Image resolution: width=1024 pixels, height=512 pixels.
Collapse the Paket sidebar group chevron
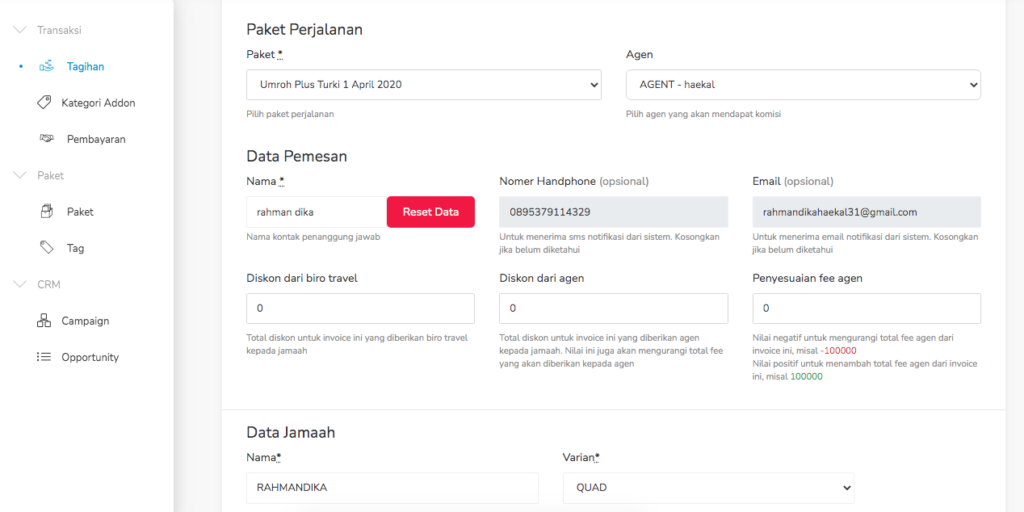pos(19,176)
